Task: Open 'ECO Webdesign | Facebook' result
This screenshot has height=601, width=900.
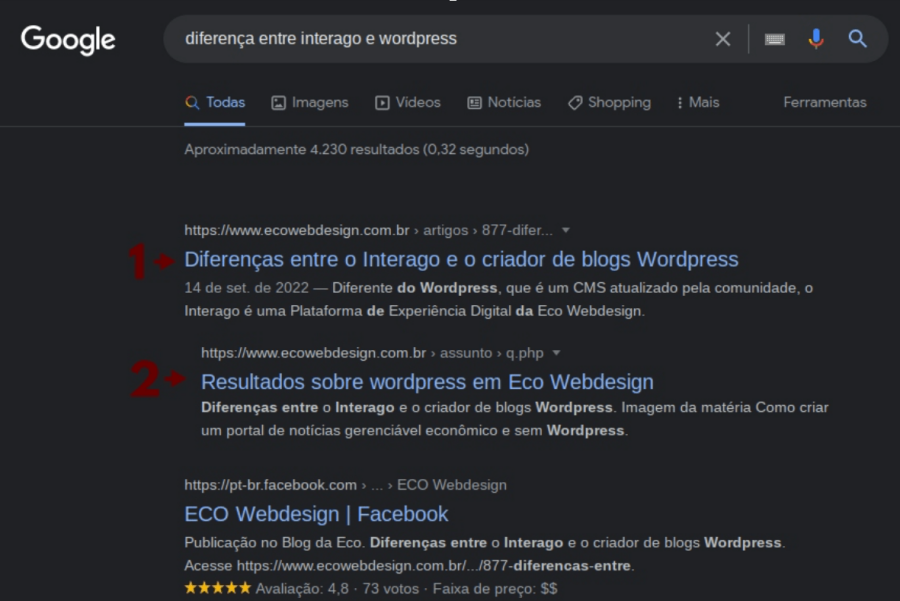Action: point(316,514)
